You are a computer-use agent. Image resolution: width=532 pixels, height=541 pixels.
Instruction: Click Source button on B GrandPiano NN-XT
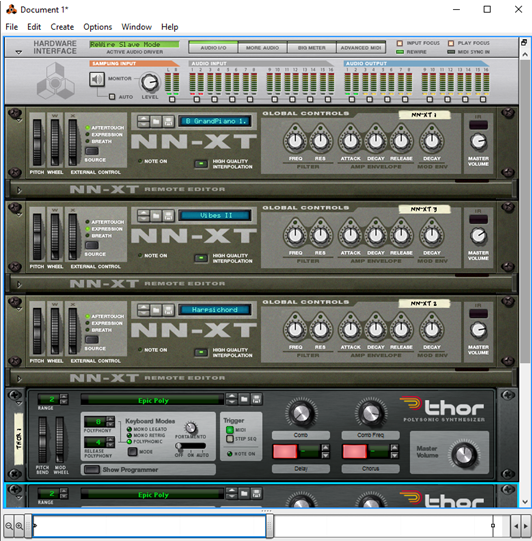point(92,151)
